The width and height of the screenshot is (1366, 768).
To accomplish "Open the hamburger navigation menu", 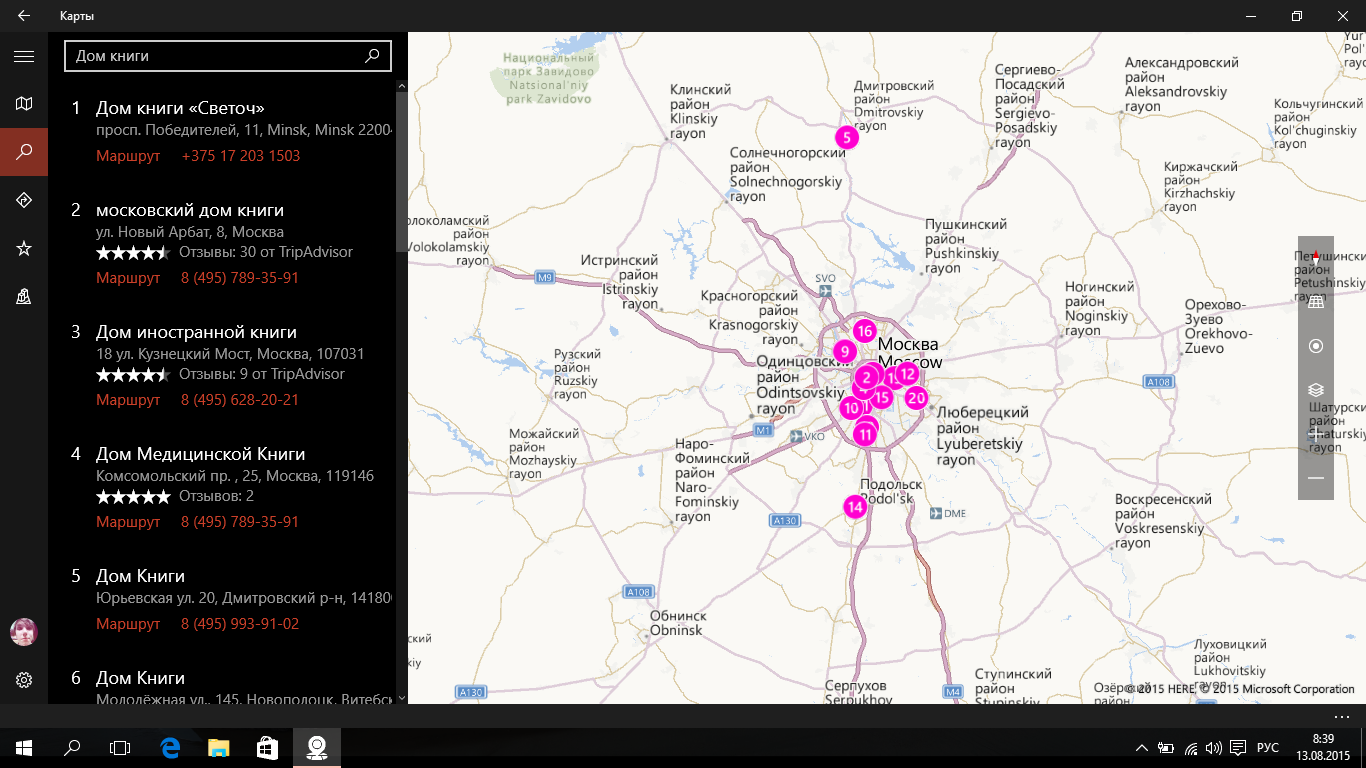I will click(x=24, y=56).
